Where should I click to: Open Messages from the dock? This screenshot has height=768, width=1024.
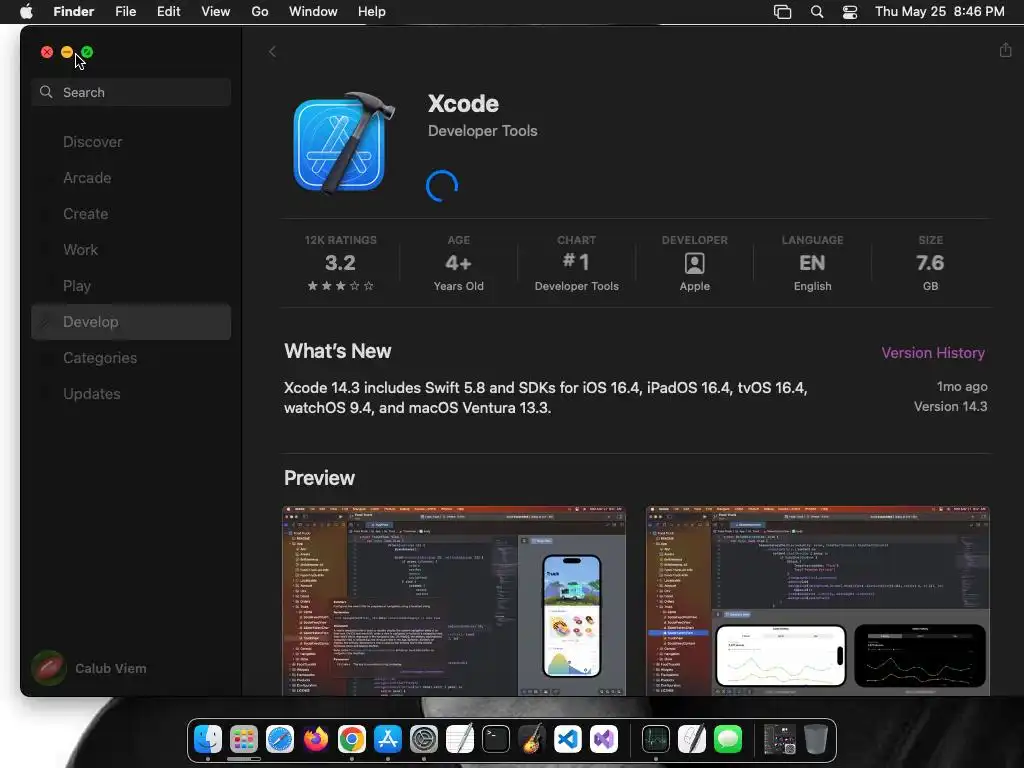(728, 739)
